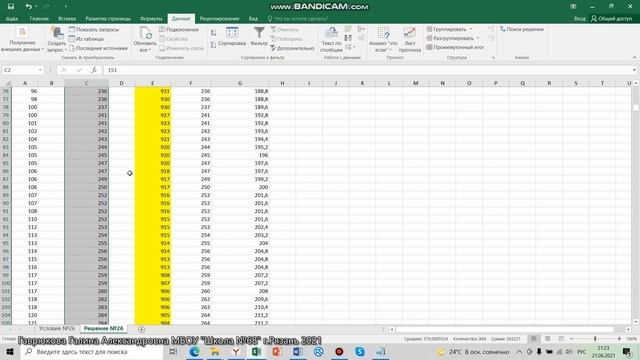Open the Сортировка dialog
Image resolution: width=640 pixels, height=360 pixels.
[x=232, y=37]
